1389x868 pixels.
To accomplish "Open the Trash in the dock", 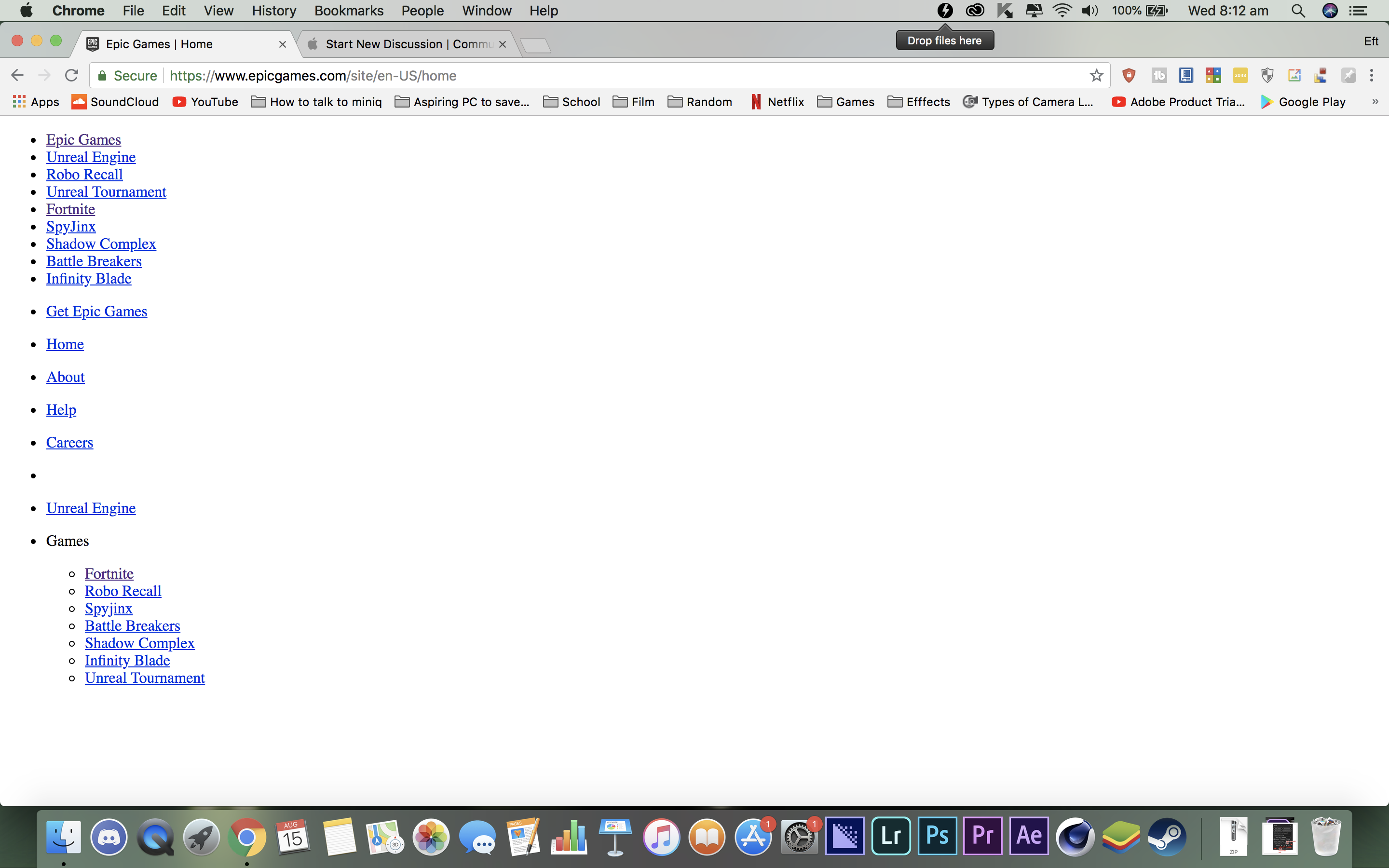I will (x=1327, y=836).
